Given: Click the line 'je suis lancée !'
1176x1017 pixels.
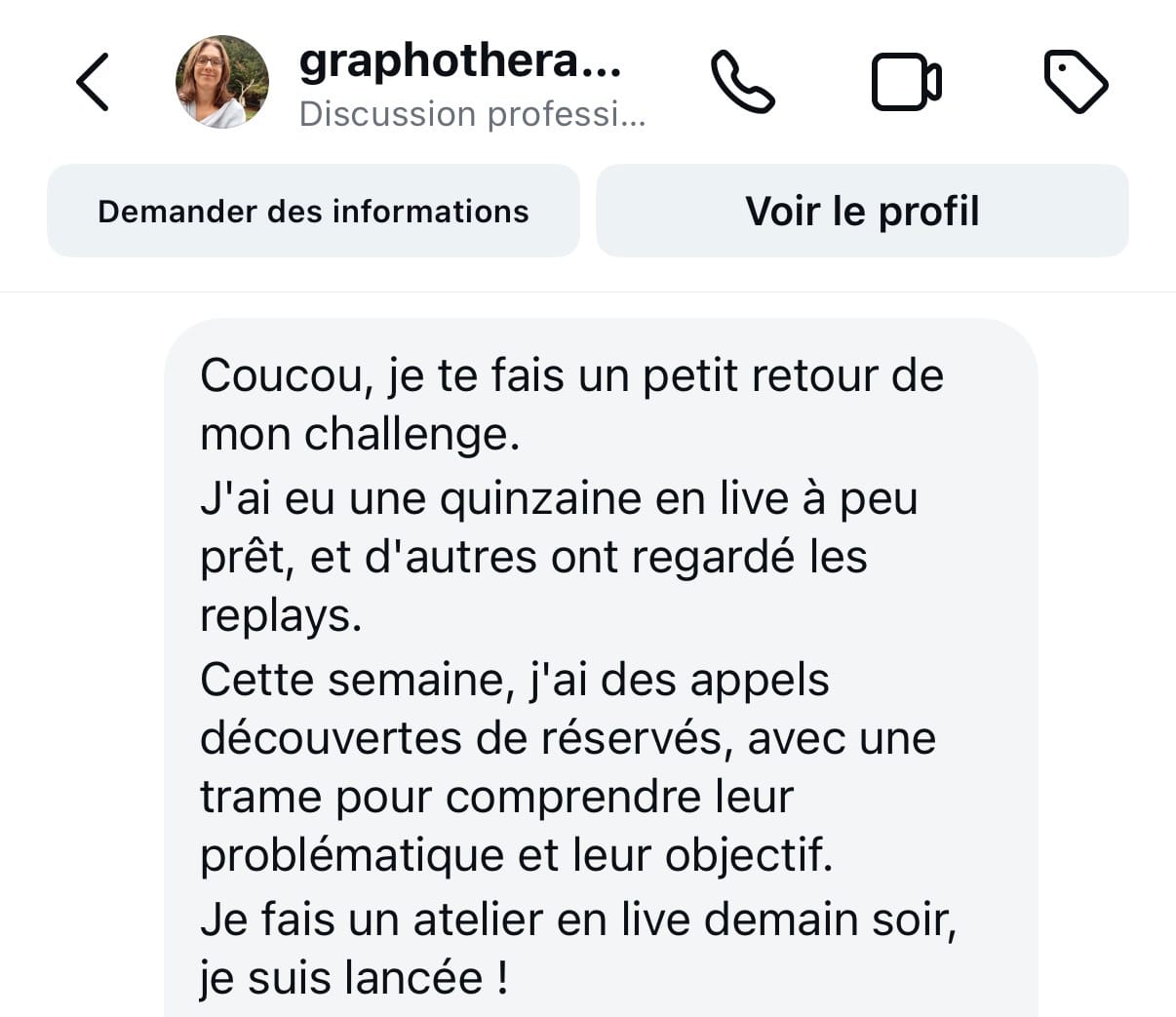Looking at the screenshot, I should 354,978.
